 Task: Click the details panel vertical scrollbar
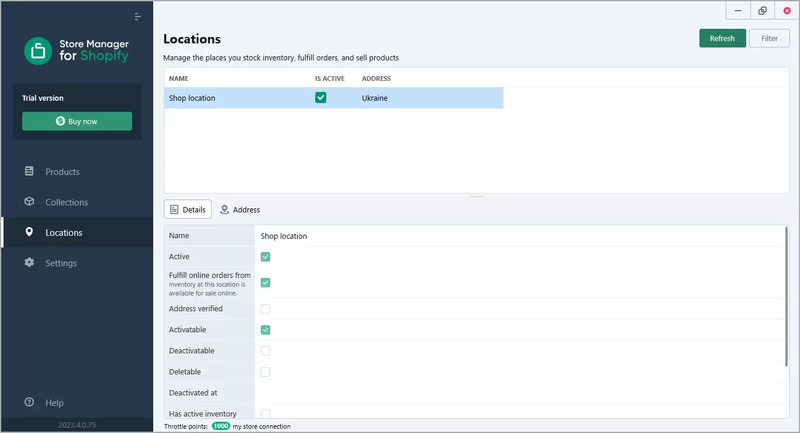[x=786, y=297]
